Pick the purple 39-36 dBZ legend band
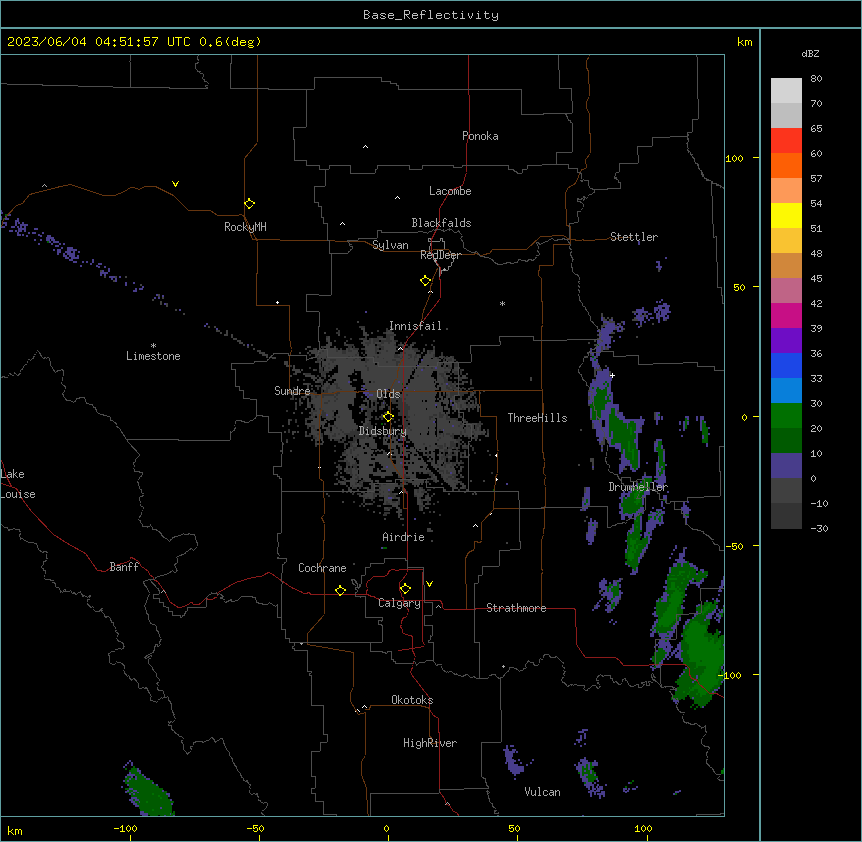The image size is (862, 842). click(x=786, y=340)
